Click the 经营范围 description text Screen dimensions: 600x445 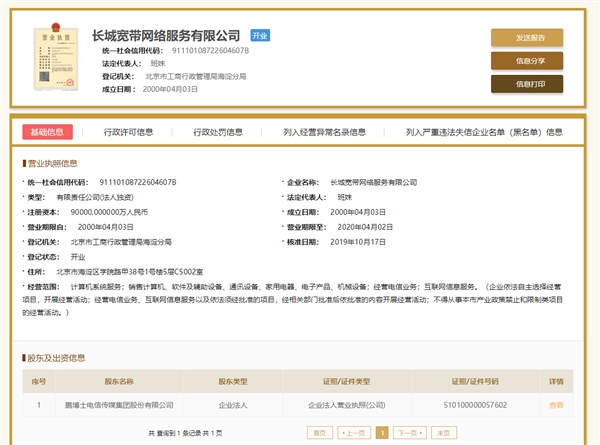tap(293, 300)
